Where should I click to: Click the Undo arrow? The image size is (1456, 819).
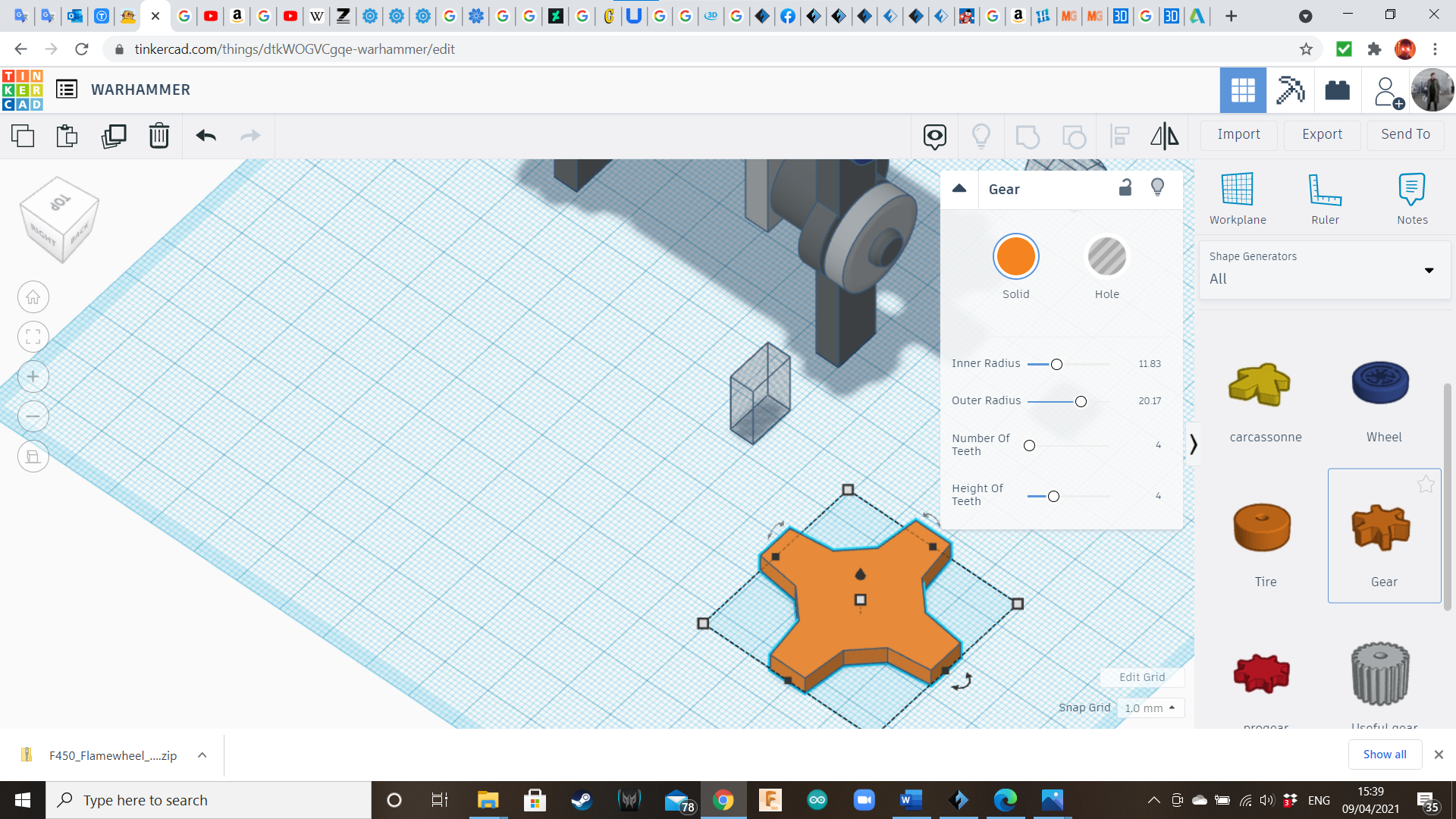point(206,136)
